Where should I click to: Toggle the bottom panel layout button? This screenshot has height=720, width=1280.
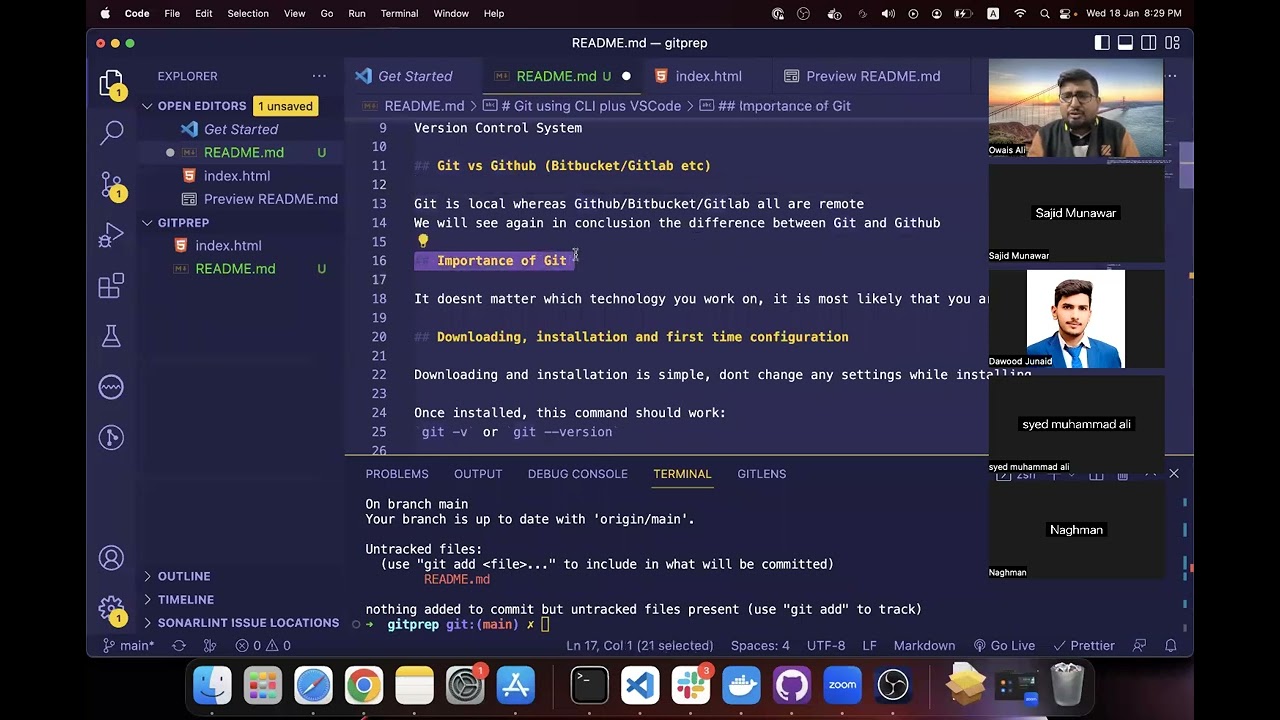1125,43
